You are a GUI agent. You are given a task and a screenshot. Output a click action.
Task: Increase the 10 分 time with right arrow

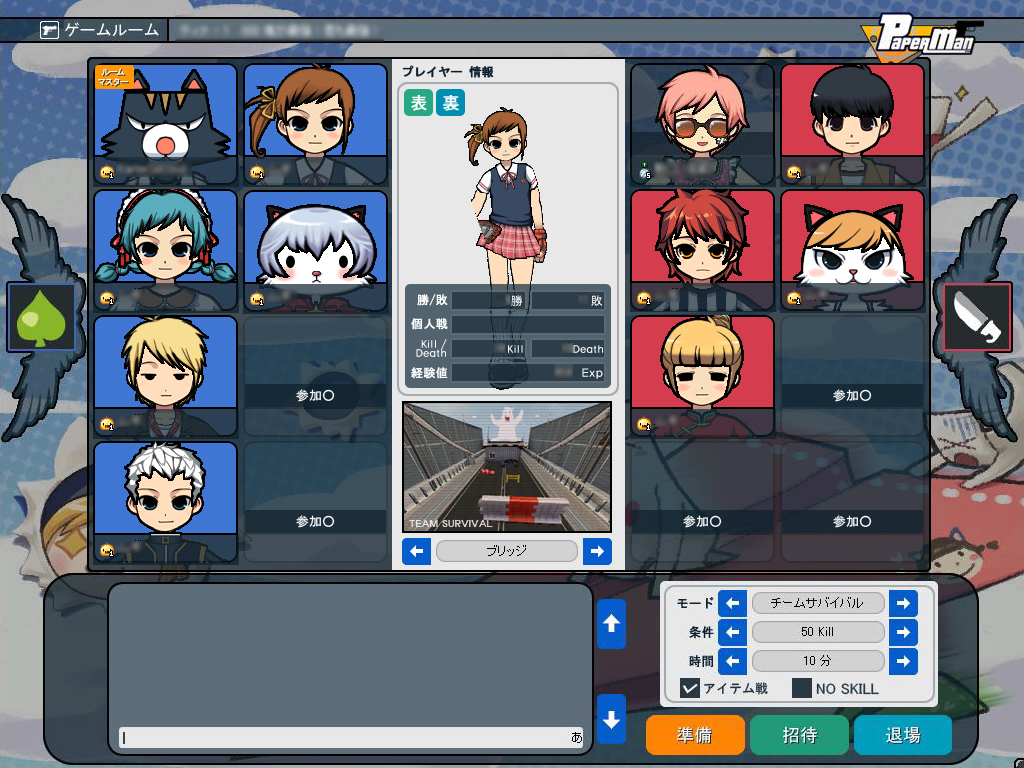click(903, 661)
